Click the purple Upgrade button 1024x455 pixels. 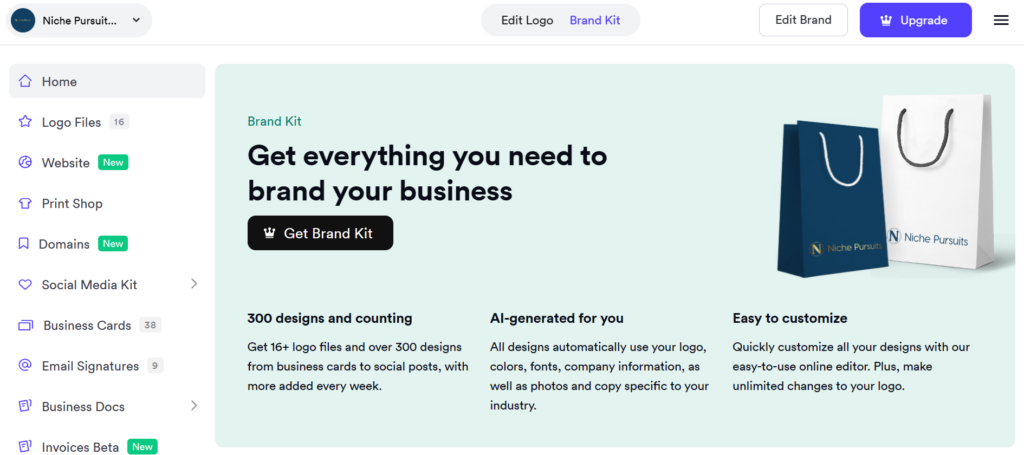916,20
